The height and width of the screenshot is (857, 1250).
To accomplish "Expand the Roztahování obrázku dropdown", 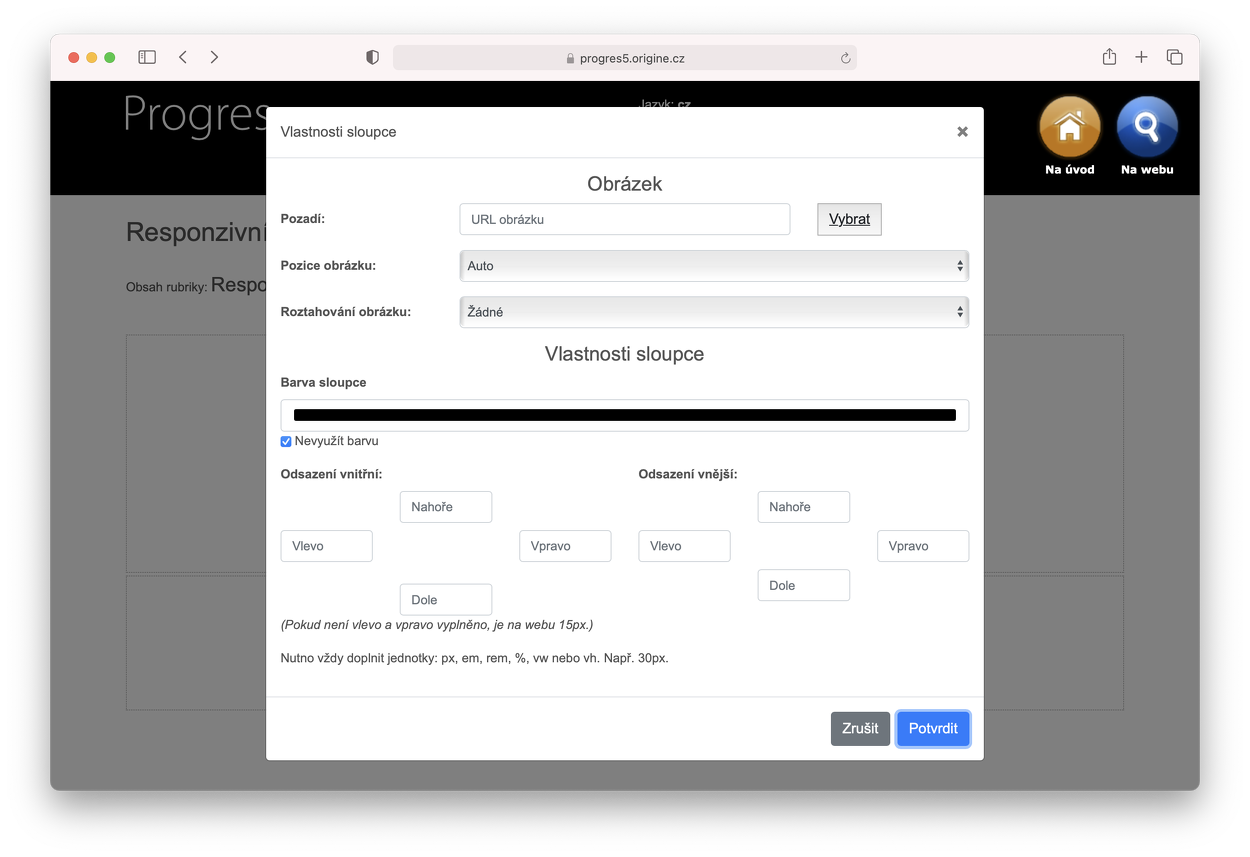I will (713, 312).
